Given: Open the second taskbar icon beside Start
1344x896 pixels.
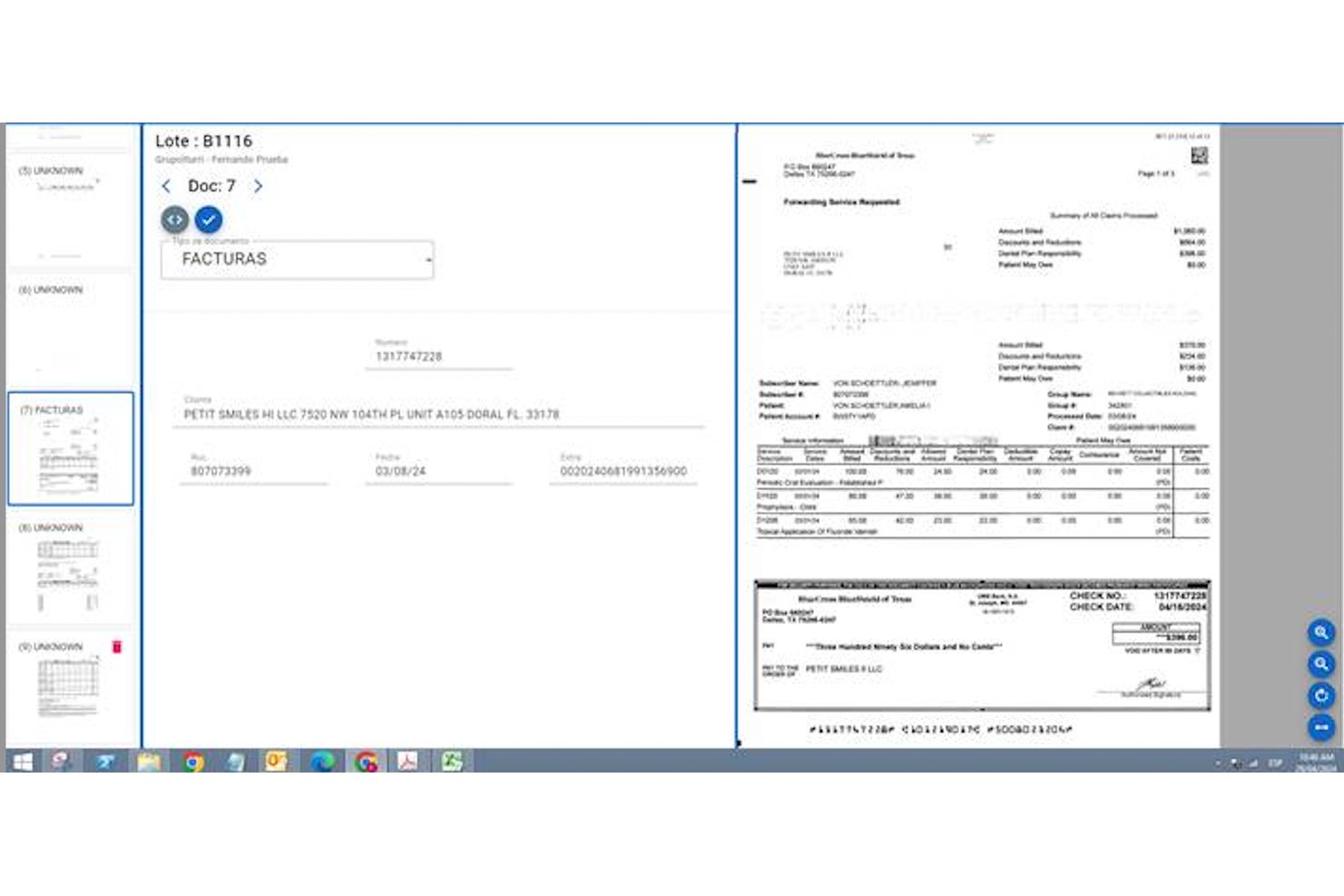Looking at the screenshot, I should [x=62, y=762].
